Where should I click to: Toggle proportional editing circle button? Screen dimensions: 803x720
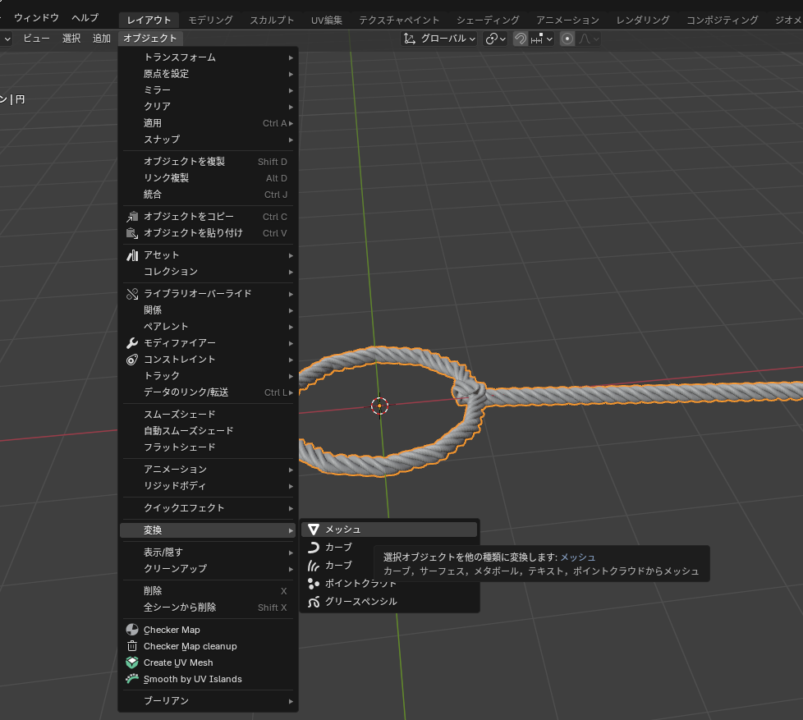pos(567,38)
